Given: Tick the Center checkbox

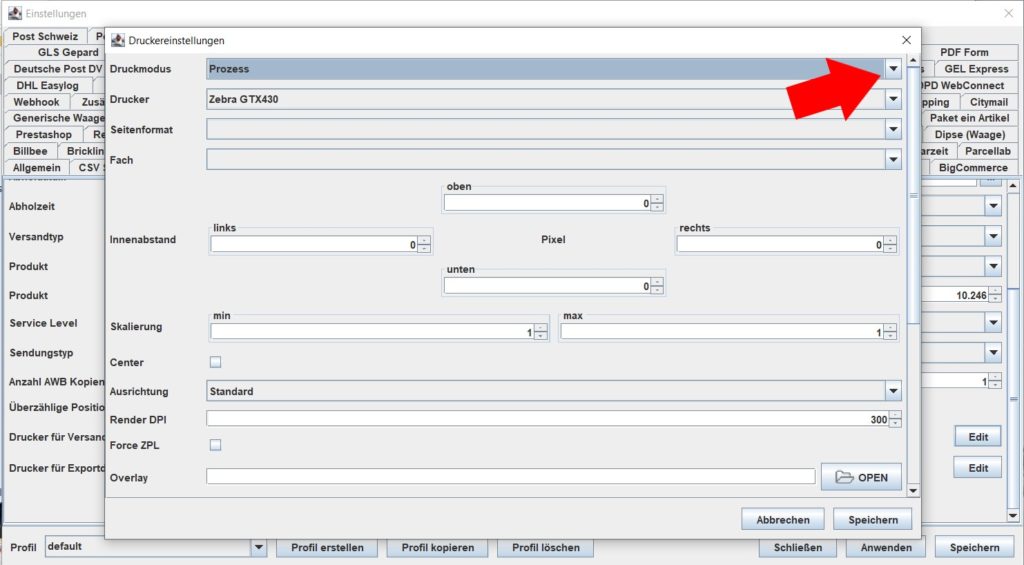Looking at the screenshot, I should (216, 362).
